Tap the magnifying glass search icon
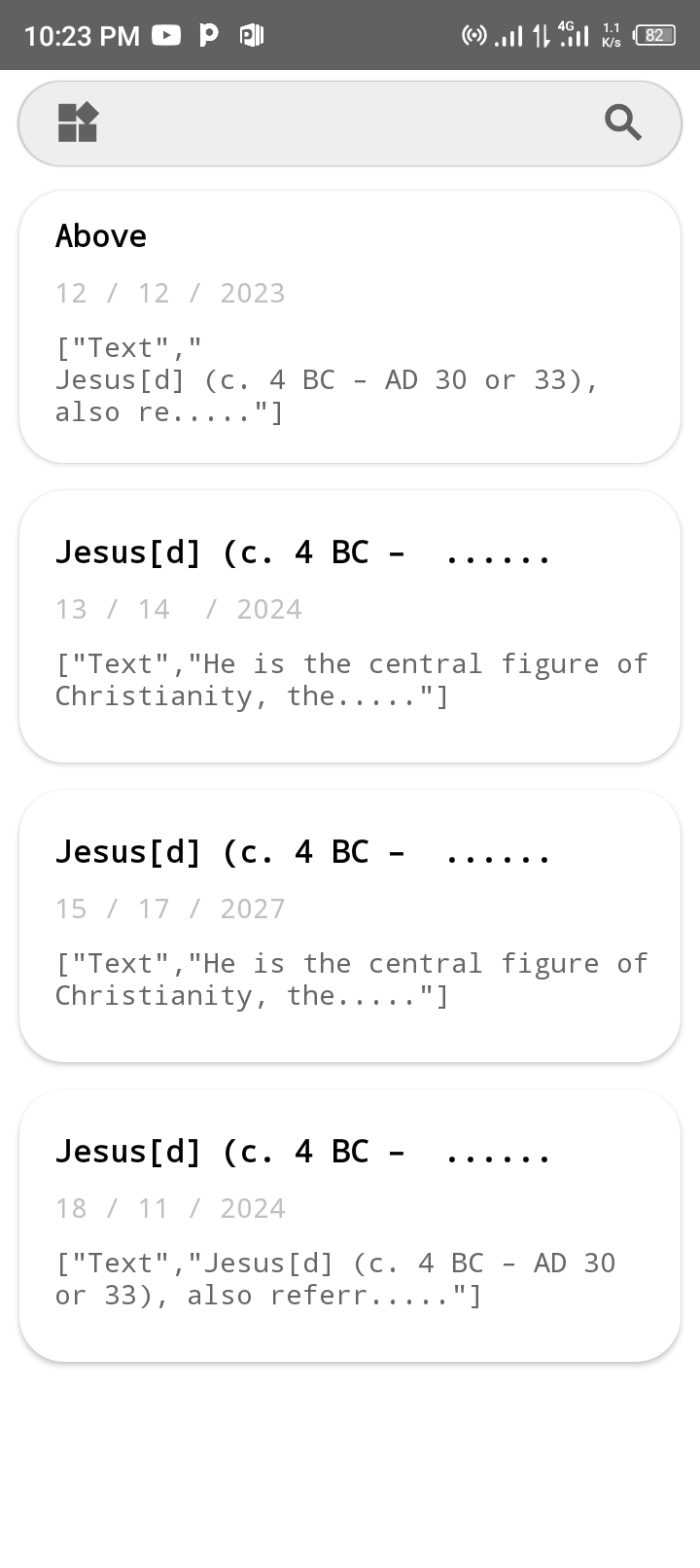Viewport: 700px width, 1568px height. [622, 124]
